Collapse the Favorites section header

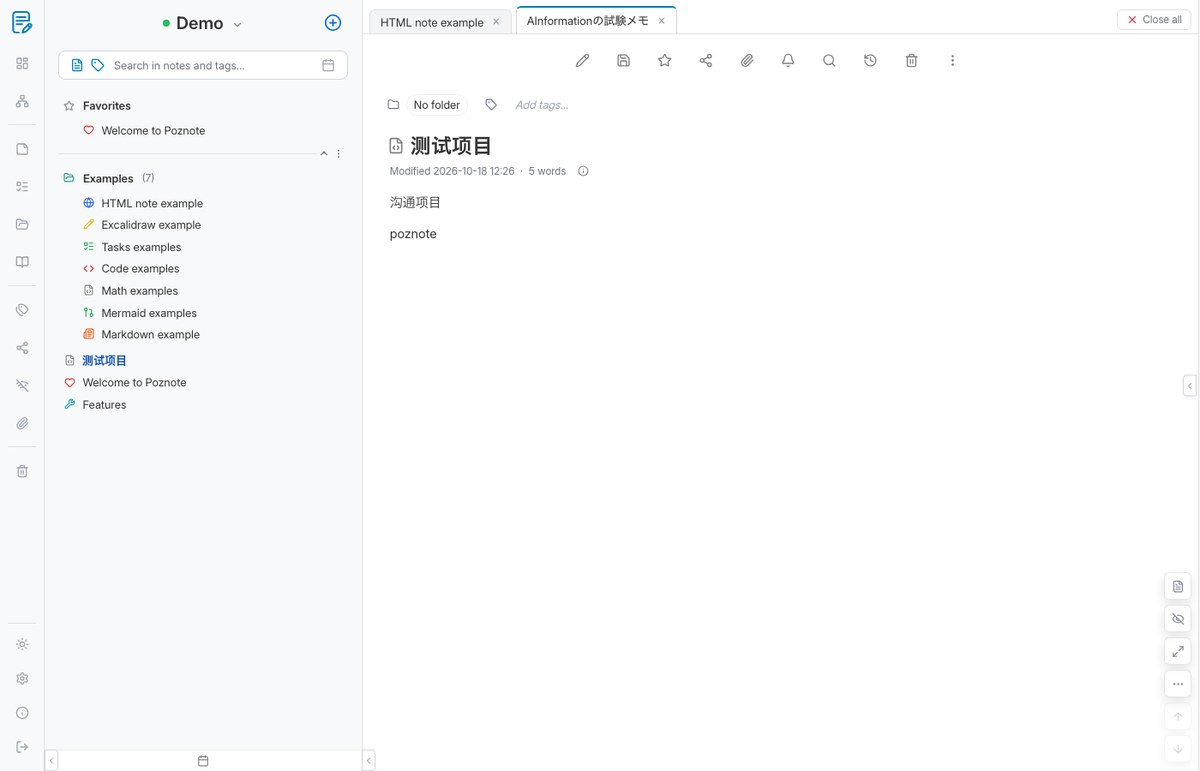[x=107, y=105]
